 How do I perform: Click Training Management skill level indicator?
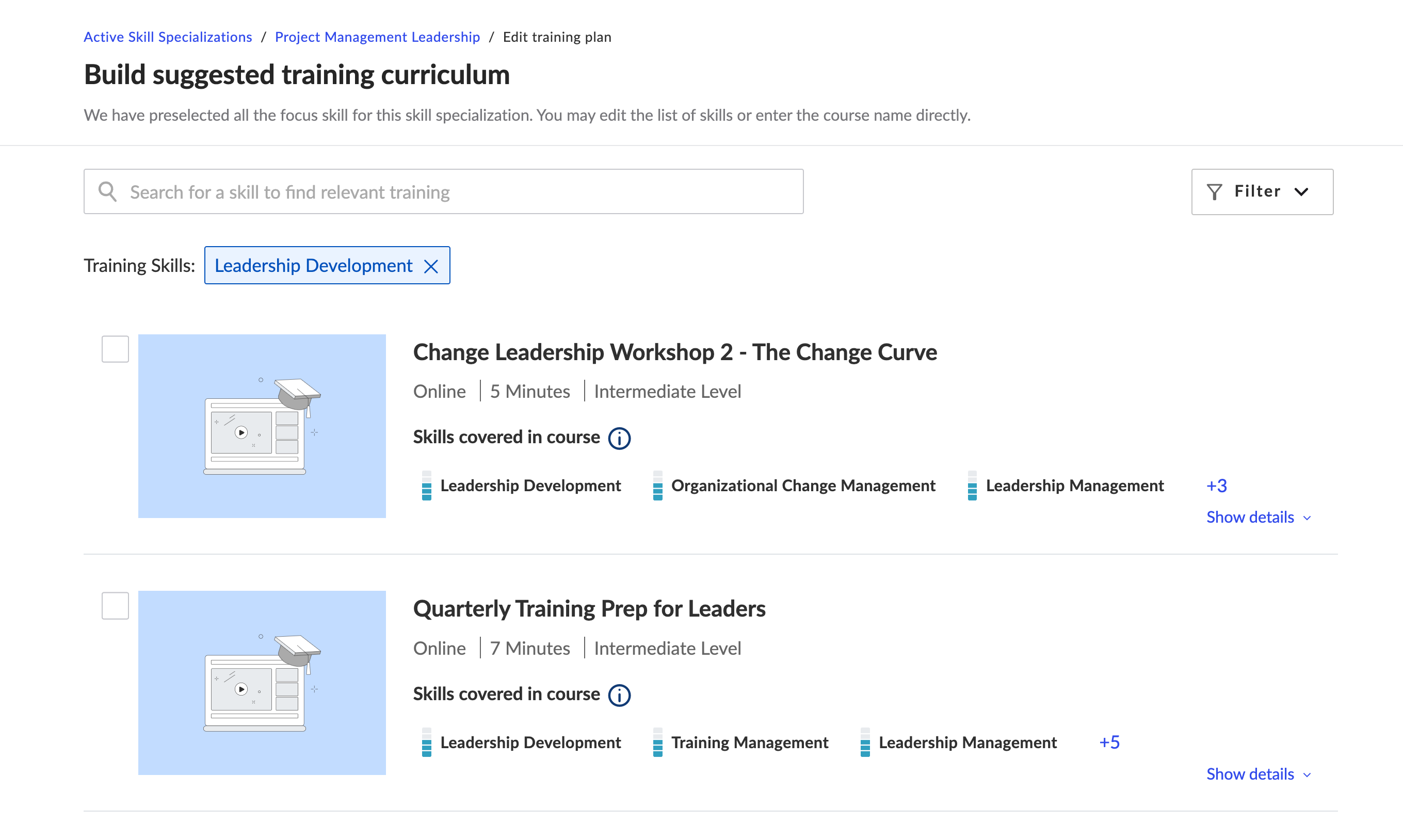657,742
